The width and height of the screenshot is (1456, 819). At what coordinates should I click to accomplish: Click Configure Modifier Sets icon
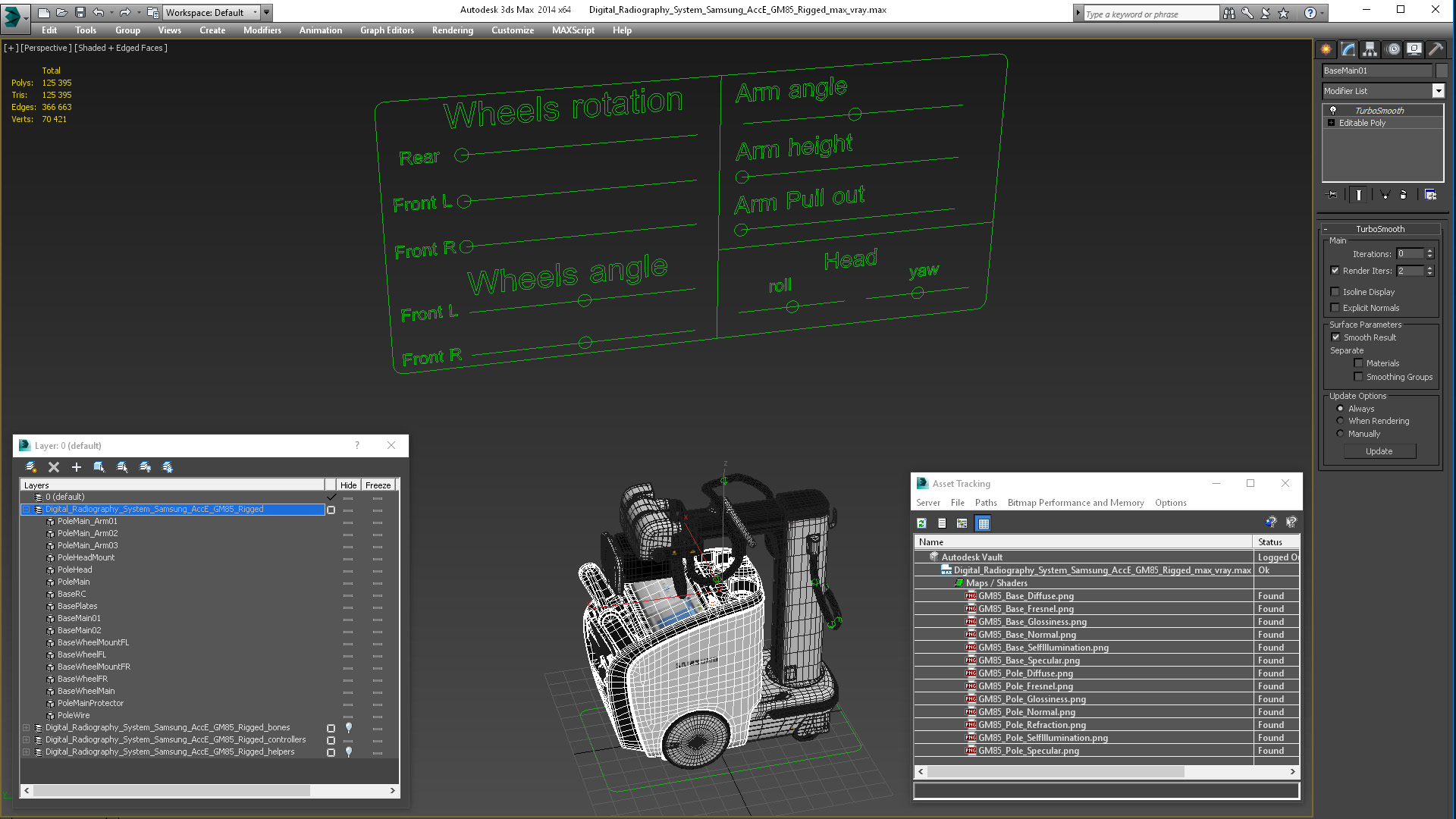(x=1431, y=195)
